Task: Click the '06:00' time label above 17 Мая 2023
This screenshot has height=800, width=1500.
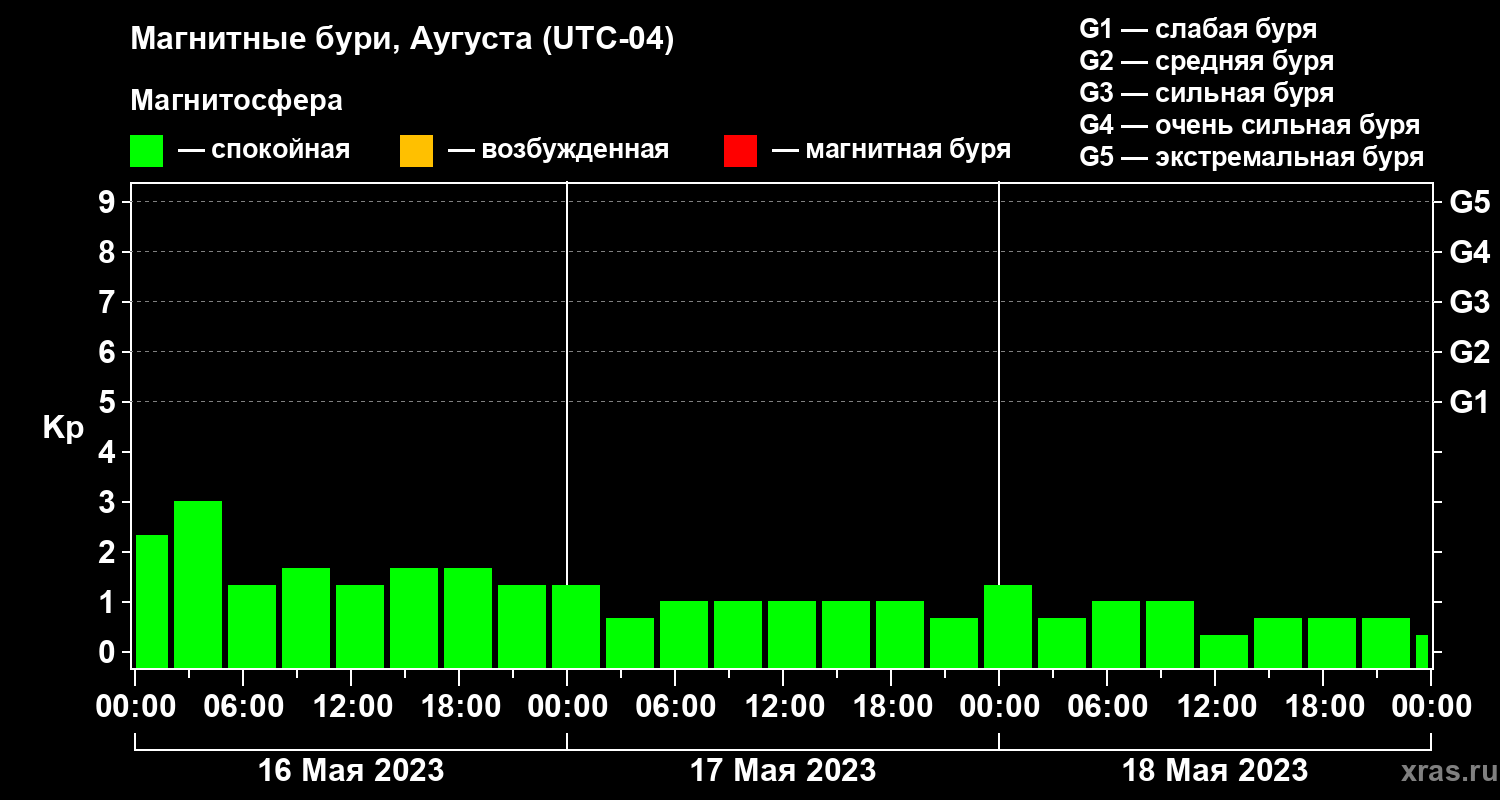Action: [675, 707]
